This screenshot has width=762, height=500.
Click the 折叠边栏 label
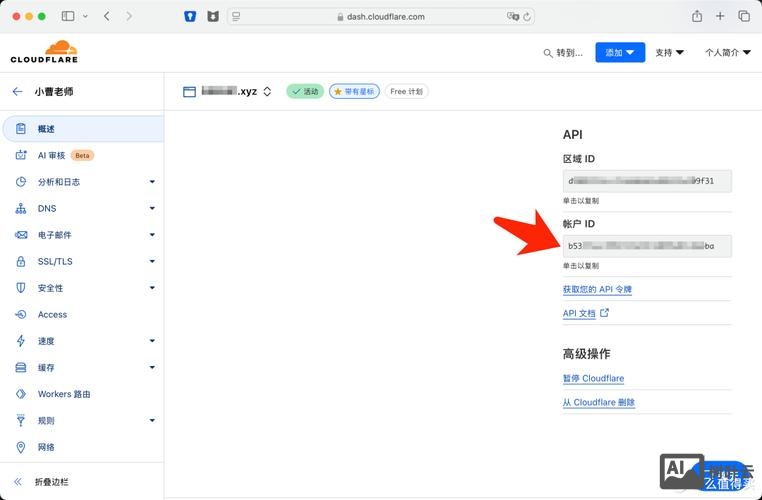[x=52, y=482]
